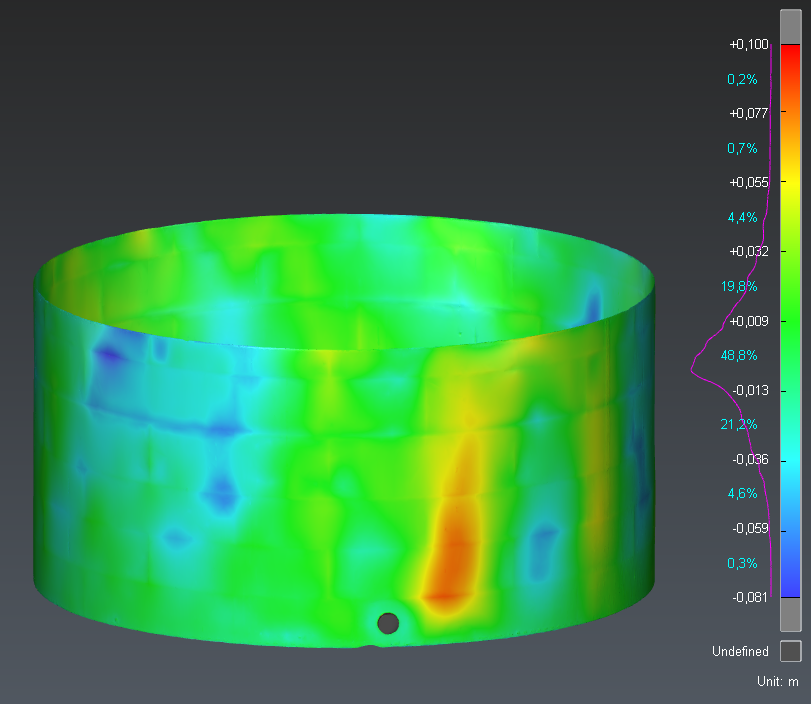Click the Unit: m label
Viewport: 811px width, 704px height.
(778, 681)
